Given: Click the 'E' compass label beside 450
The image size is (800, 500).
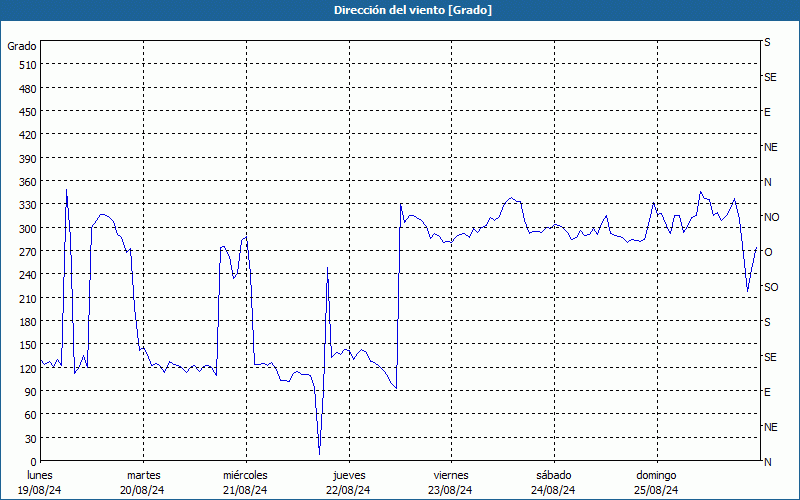Looking at the screenshot, I should [767, 112].
